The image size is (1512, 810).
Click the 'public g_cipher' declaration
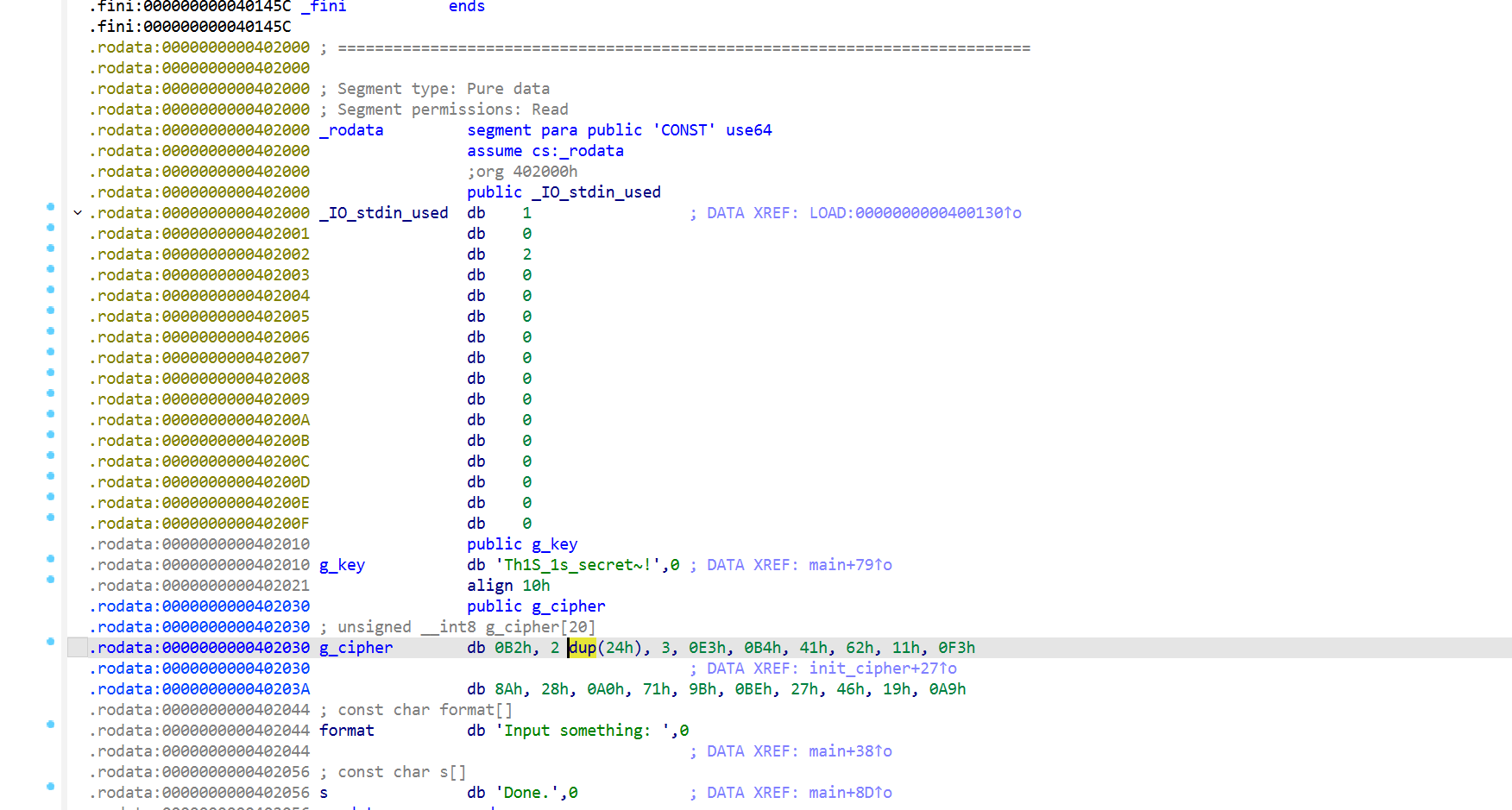click(x=536, y=606)
